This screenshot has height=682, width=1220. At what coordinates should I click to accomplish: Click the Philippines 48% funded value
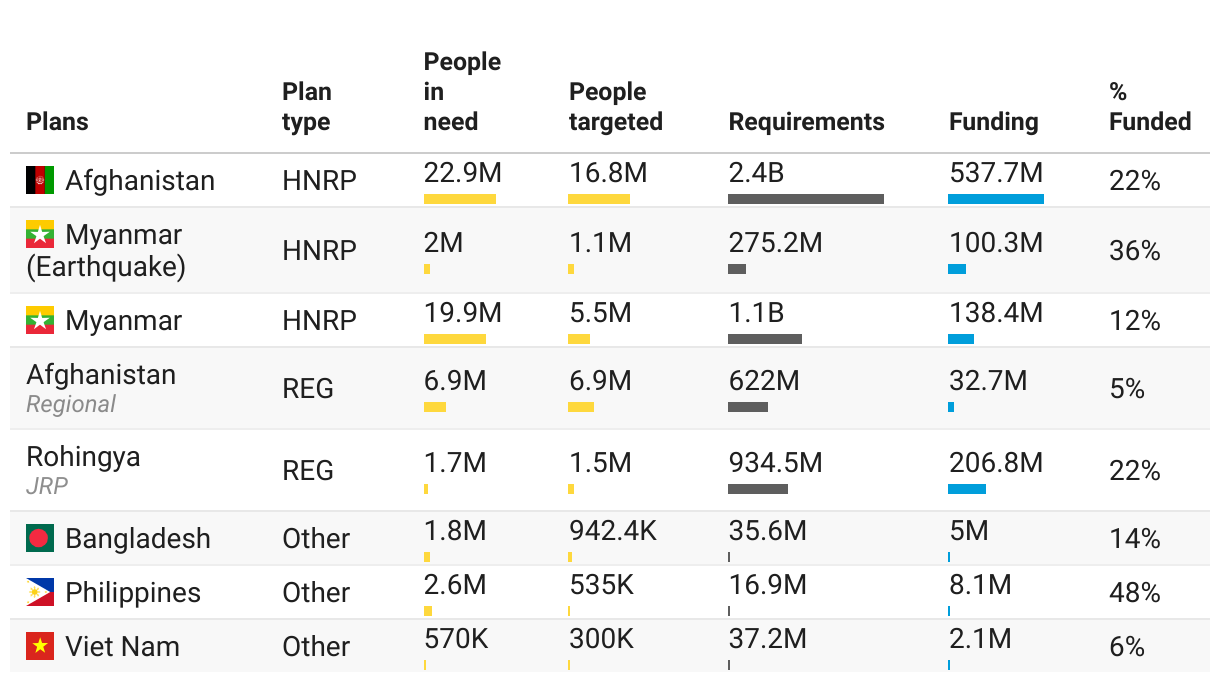click(1134, 593)
